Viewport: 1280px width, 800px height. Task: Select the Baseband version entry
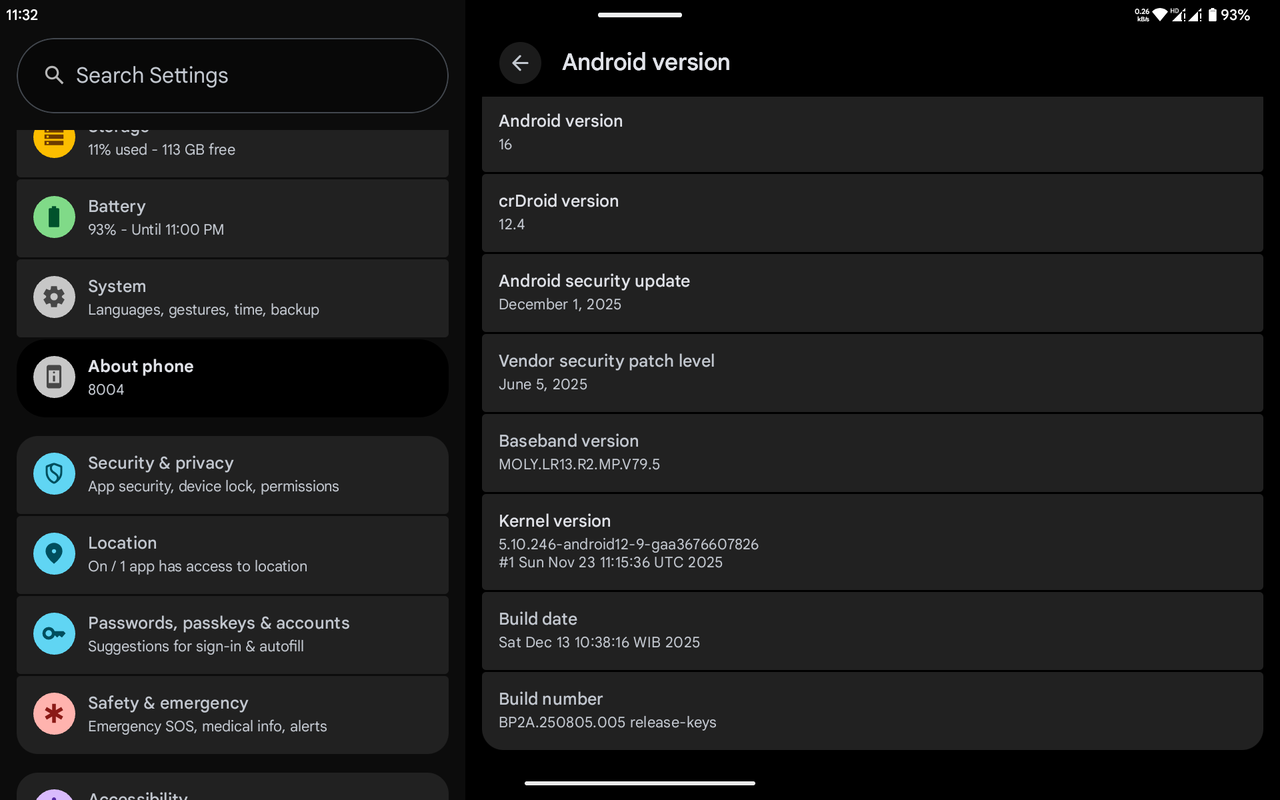click(x=872, y=452)
